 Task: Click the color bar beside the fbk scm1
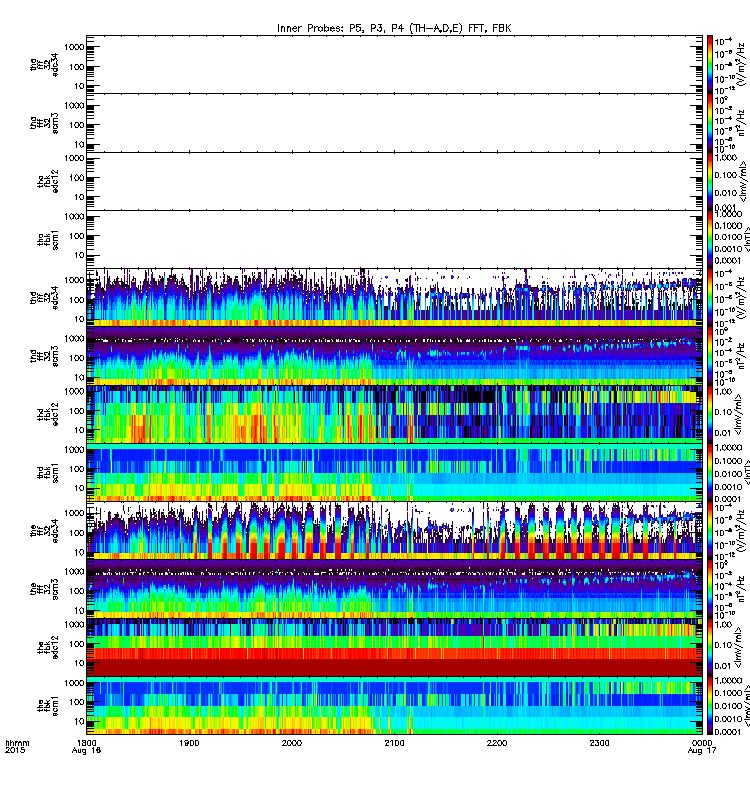[710, 706]
